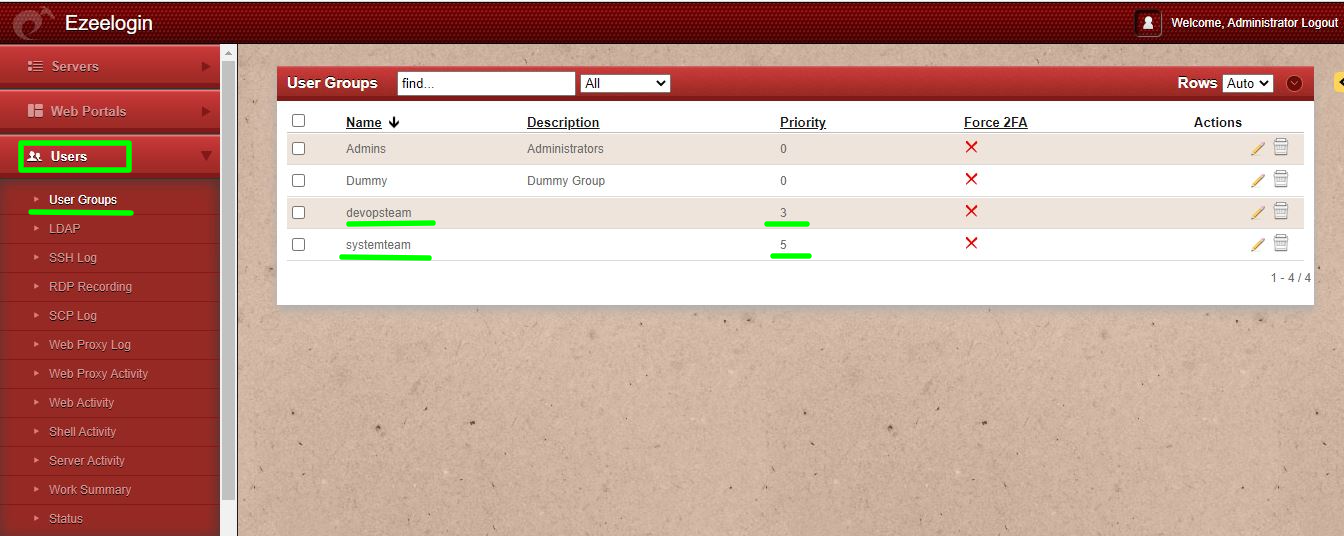The width and height of the screenshot is (1344, 536).
Task: Click the red X Force 2FA for systemteam
Action: click(971, 243)
